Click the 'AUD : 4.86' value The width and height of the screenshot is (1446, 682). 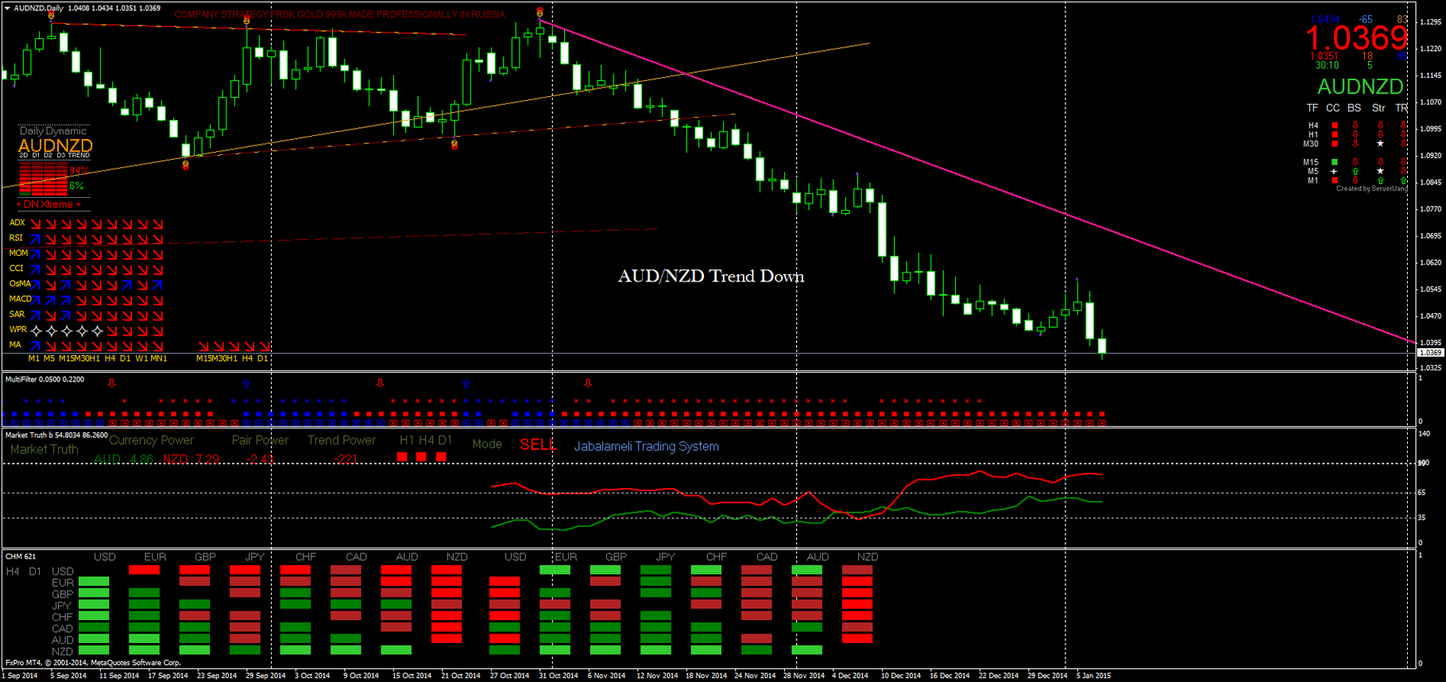click(x=123, y=458)
